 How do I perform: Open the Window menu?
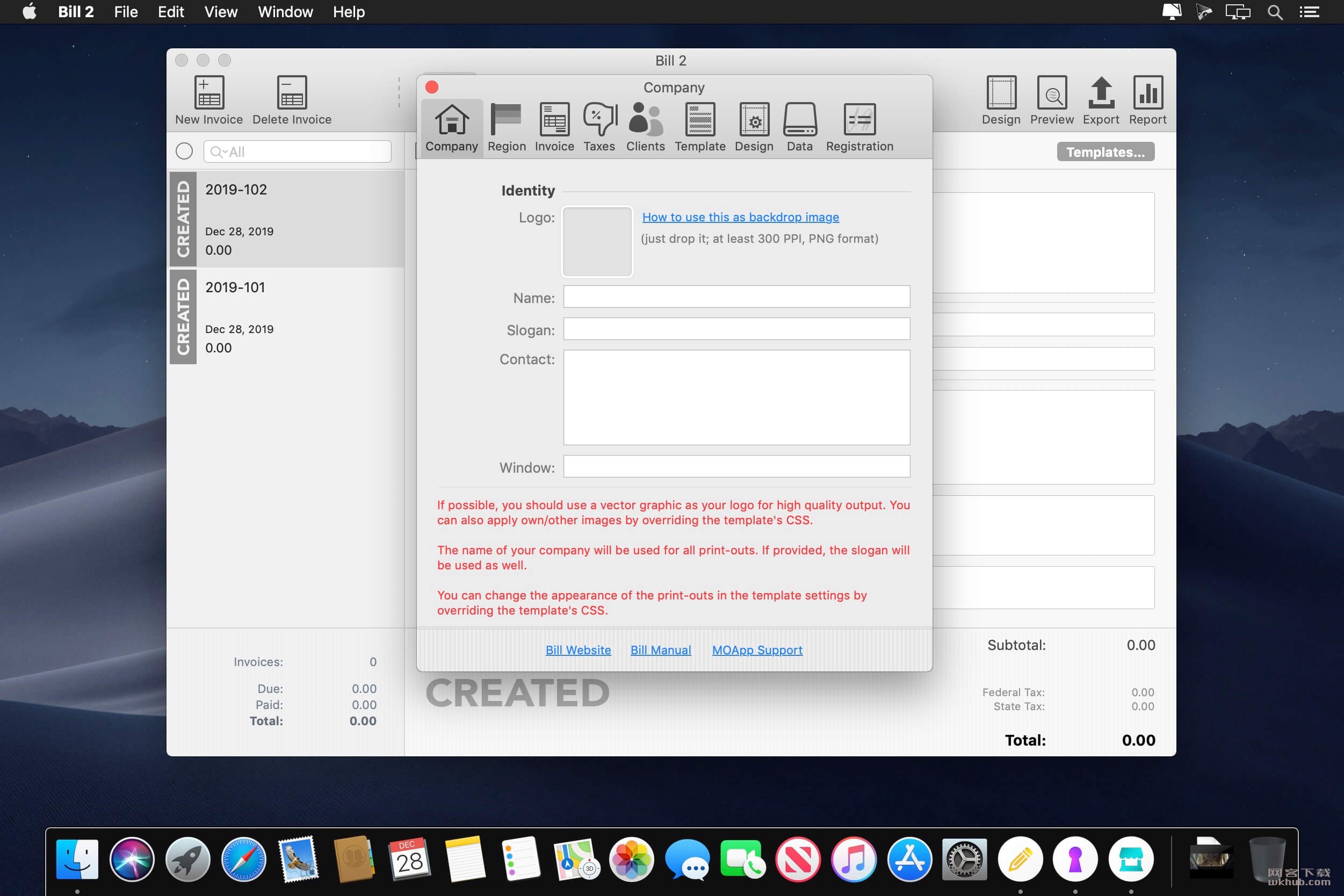pyautogui.click(x=285, y=12)
